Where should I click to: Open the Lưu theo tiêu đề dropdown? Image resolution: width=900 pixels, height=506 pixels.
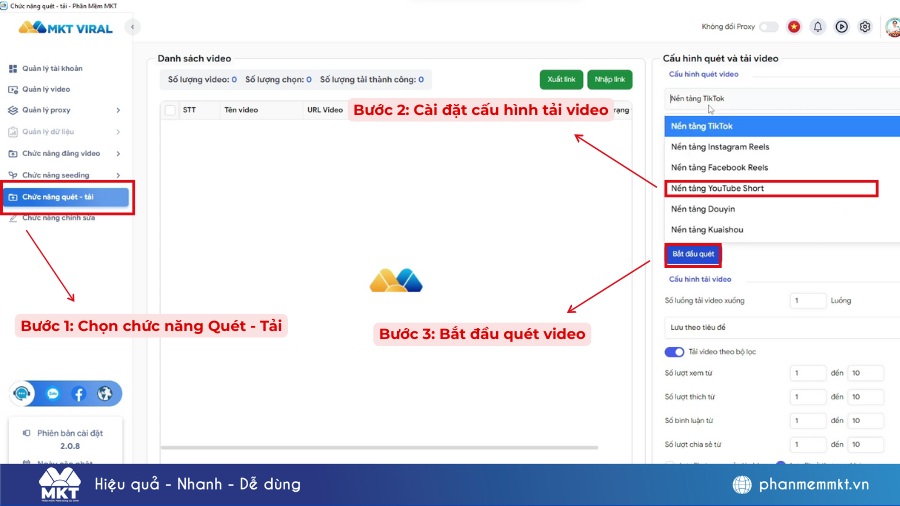click(782, 327)
